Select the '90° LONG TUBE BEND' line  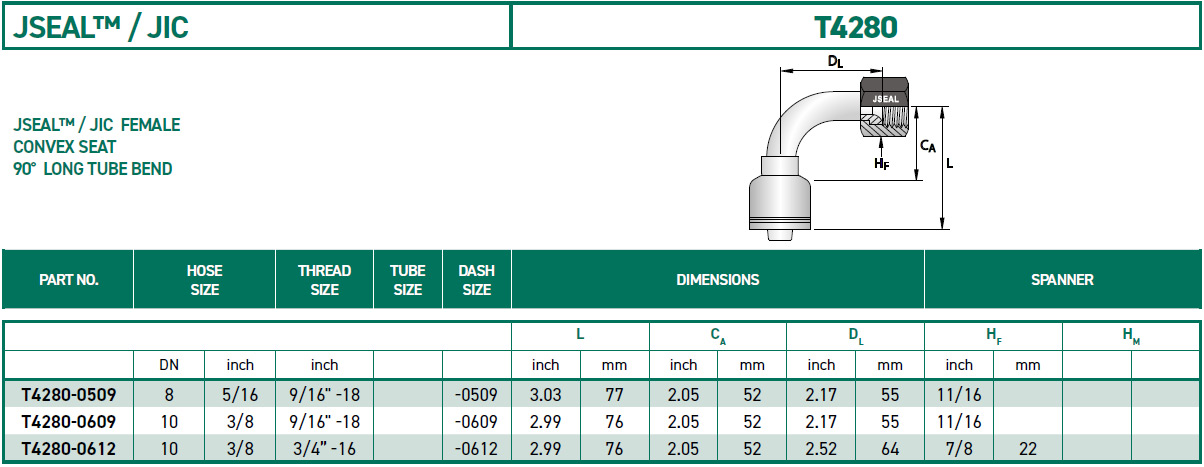tap(92, 169)
